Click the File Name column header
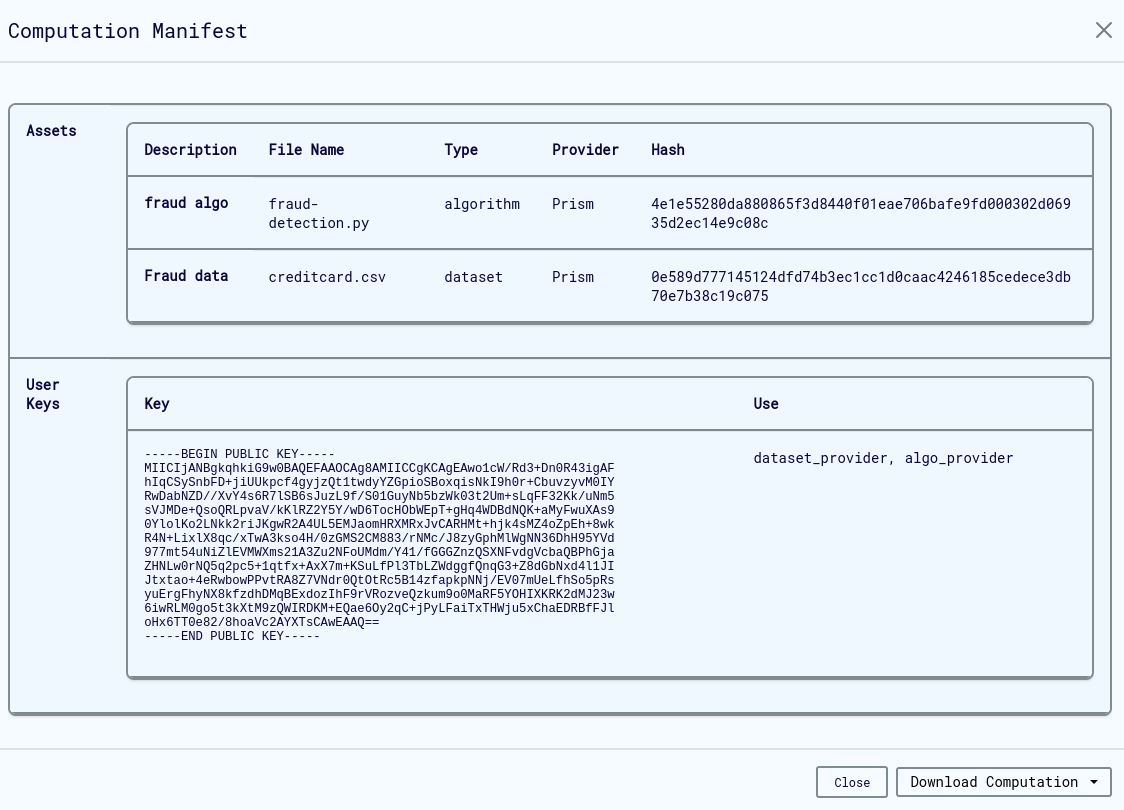1124x810 pixels. point(306,150)
